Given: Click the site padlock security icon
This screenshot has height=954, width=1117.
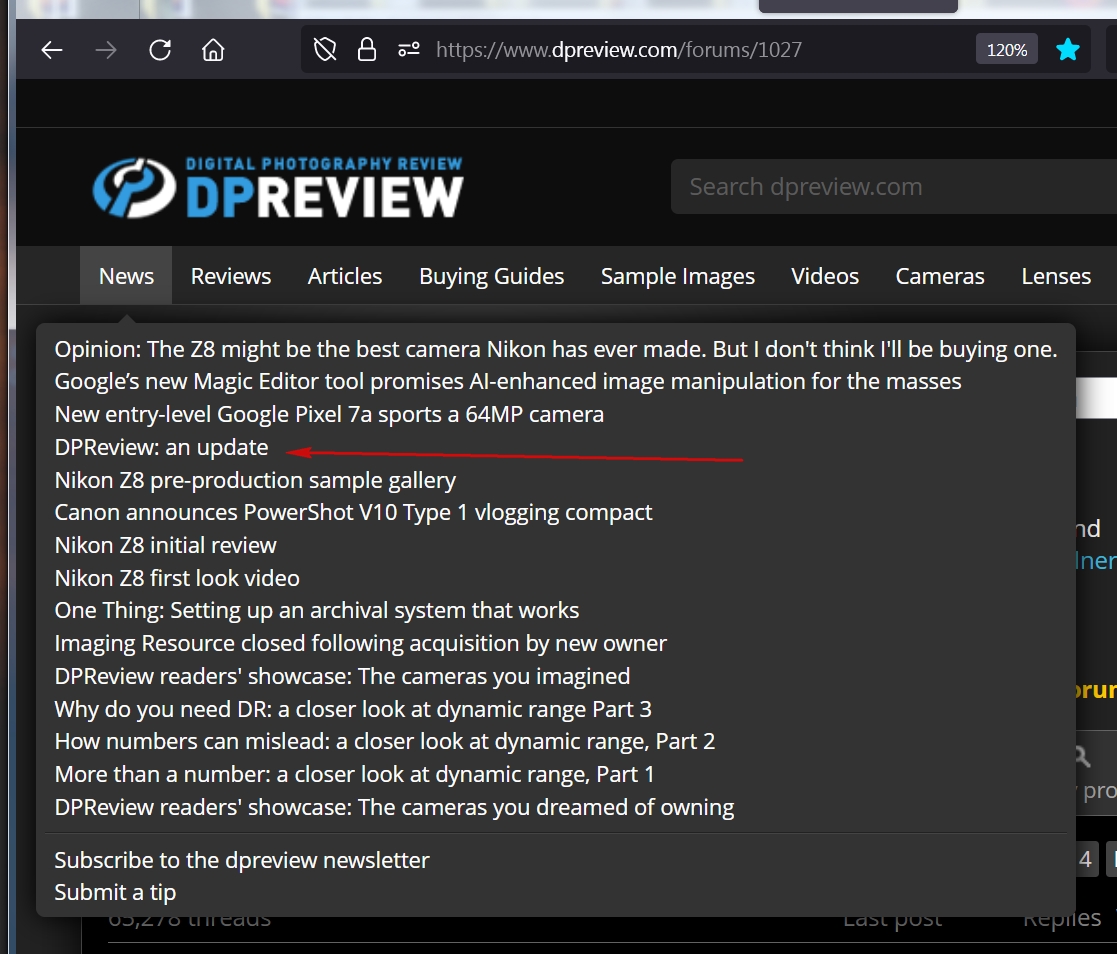Looking at the screenshot, I should pyautogui.click(x=367, y=50).
